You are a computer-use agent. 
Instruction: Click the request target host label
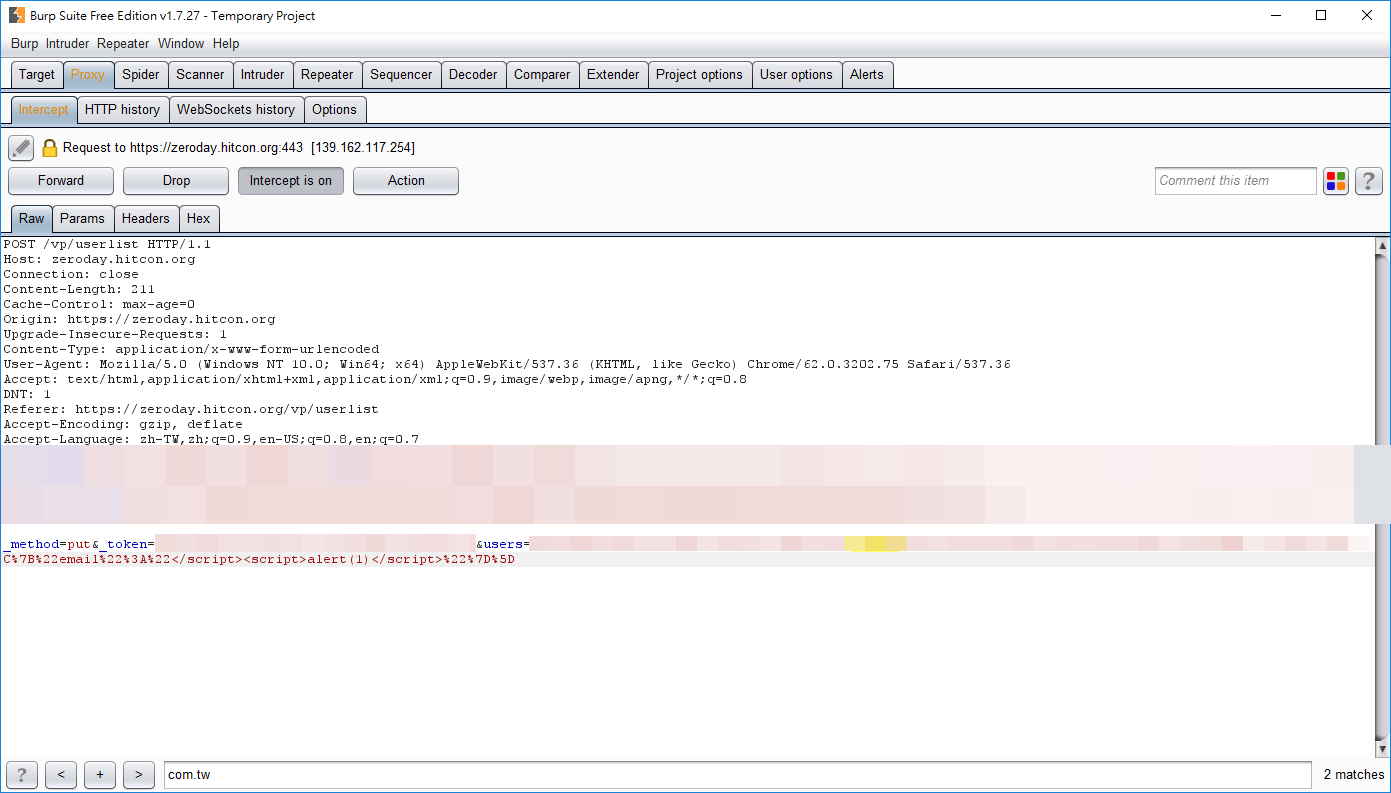[x=239, y=148]
